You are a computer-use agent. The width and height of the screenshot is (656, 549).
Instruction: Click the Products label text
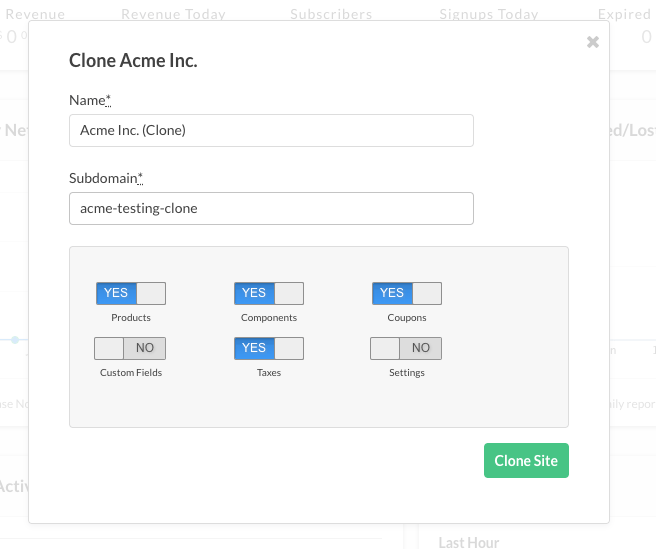131,318
